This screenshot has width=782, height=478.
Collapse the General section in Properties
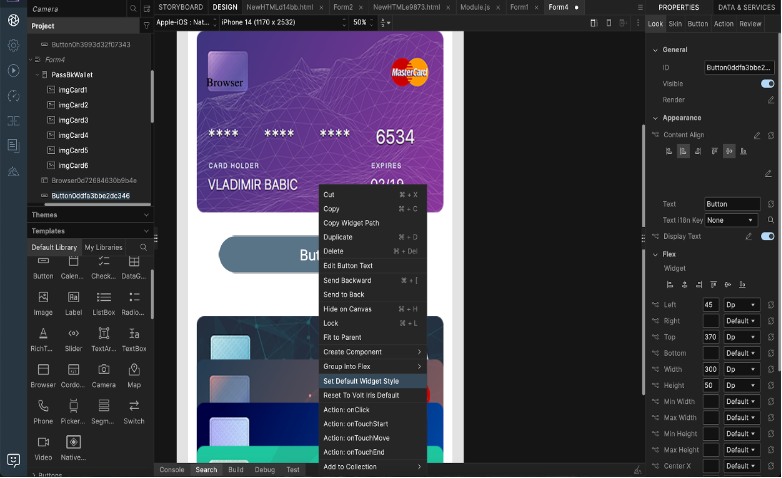pos(655,50)
